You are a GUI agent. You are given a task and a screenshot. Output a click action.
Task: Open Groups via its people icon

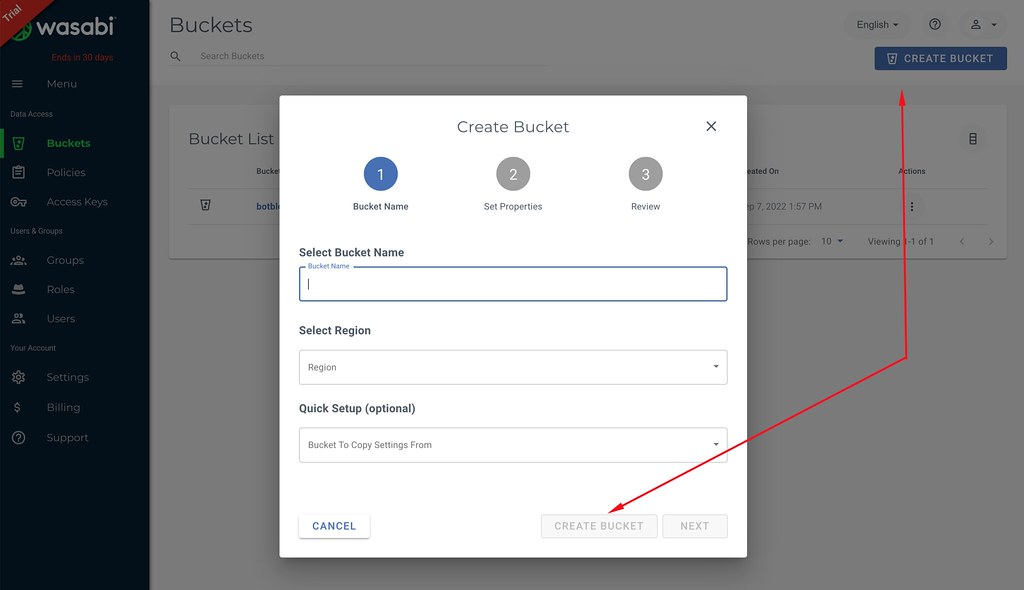(x=18, y=260)
